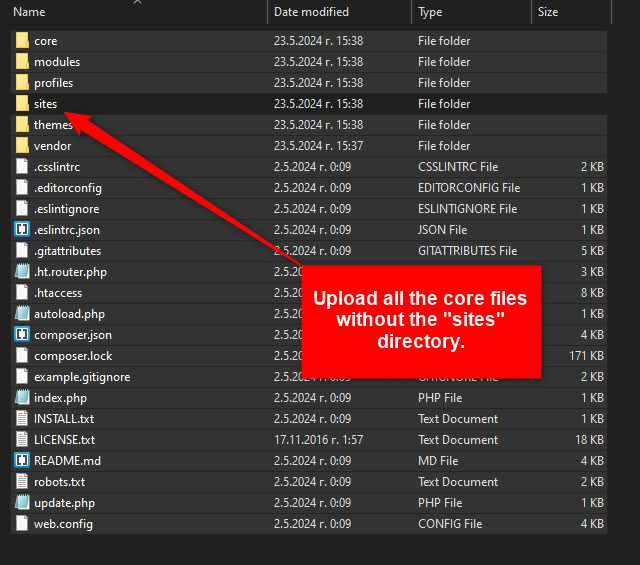The width and height of the screenshot is (640, 565).
Task: Click the vendor folder icon
Action: click(x=22, y=146)
